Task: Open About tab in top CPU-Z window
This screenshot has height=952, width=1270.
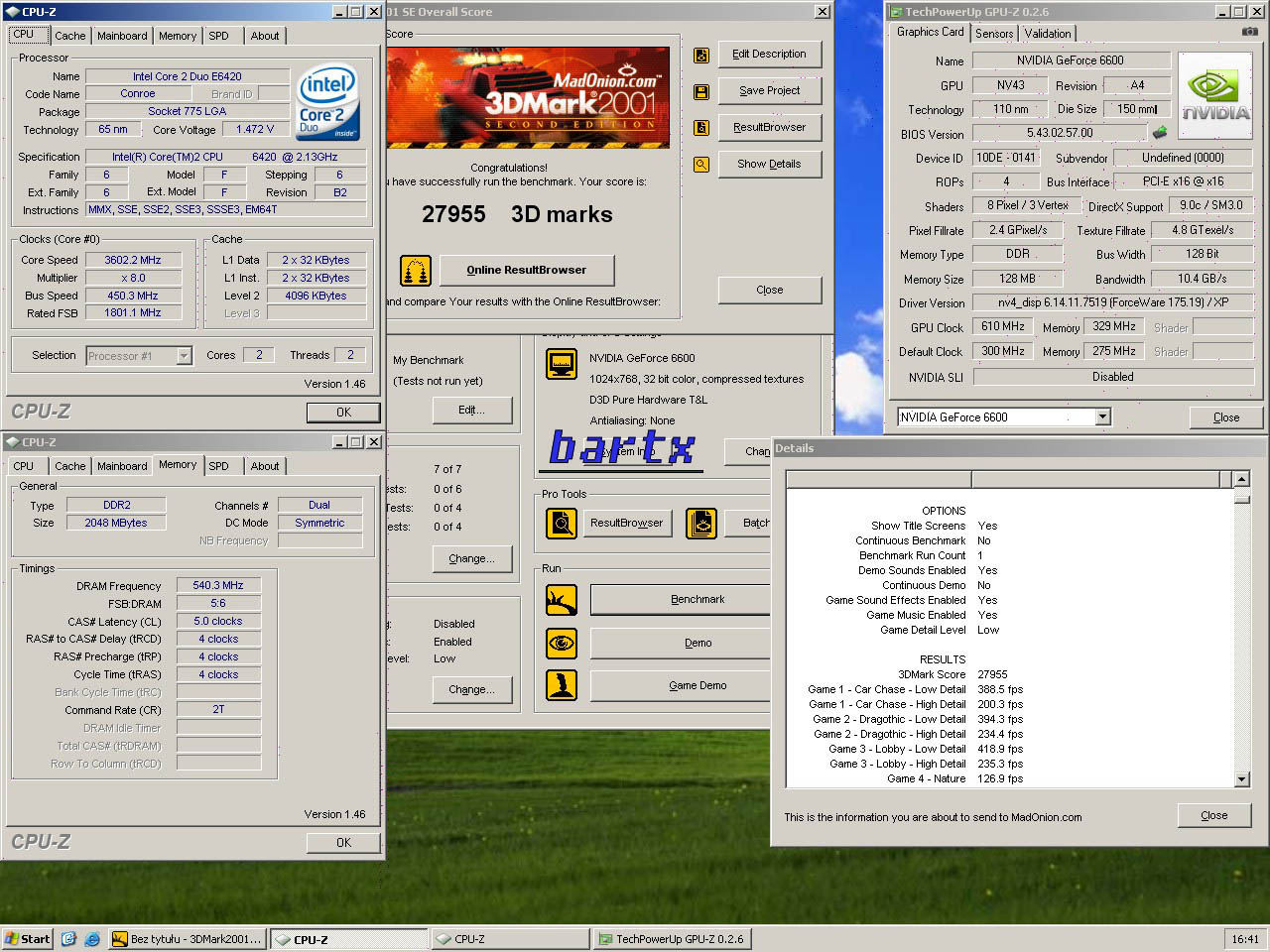Action: (265, 36)
